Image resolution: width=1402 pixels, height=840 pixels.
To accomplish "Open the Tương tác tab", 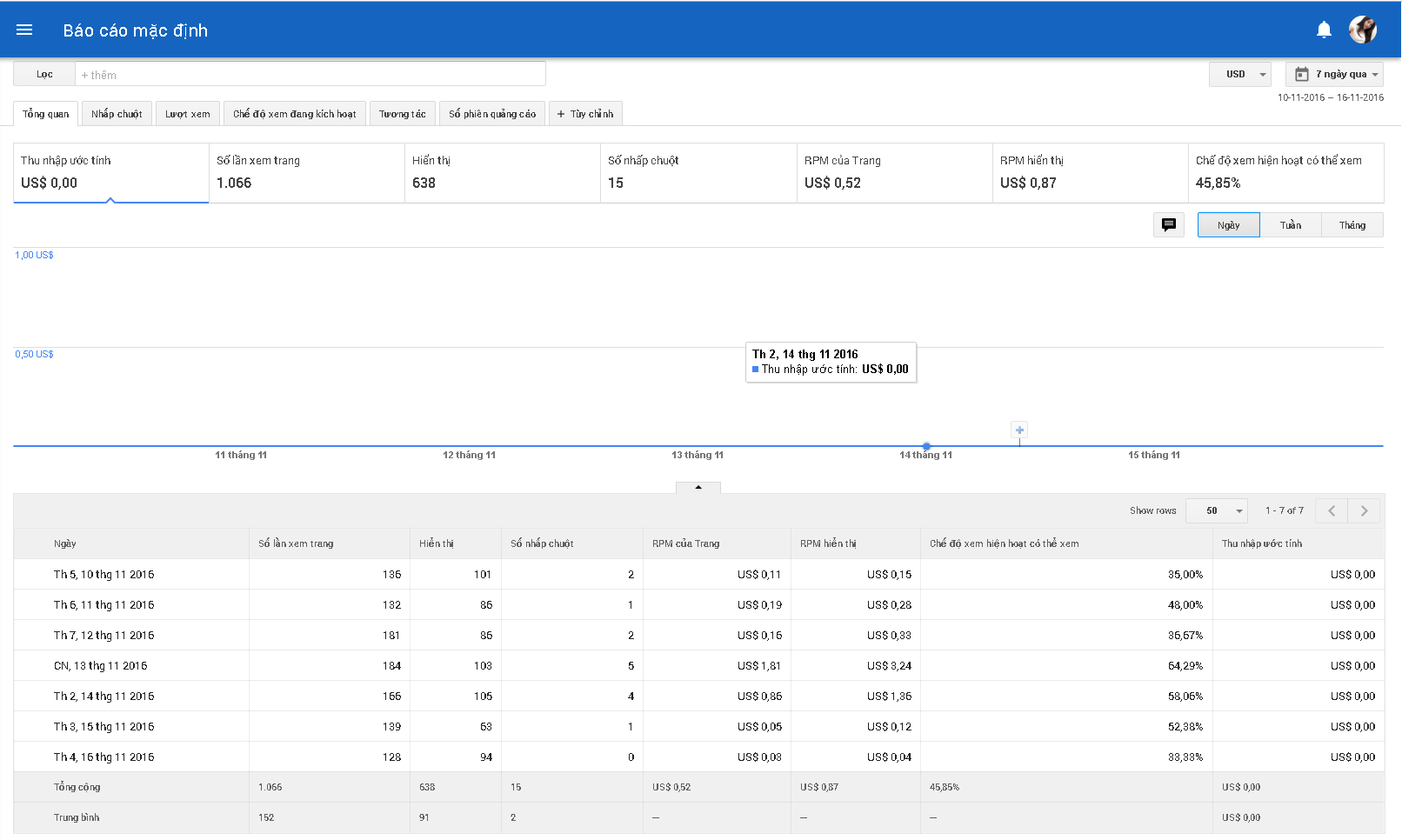I will click(402, 114).
